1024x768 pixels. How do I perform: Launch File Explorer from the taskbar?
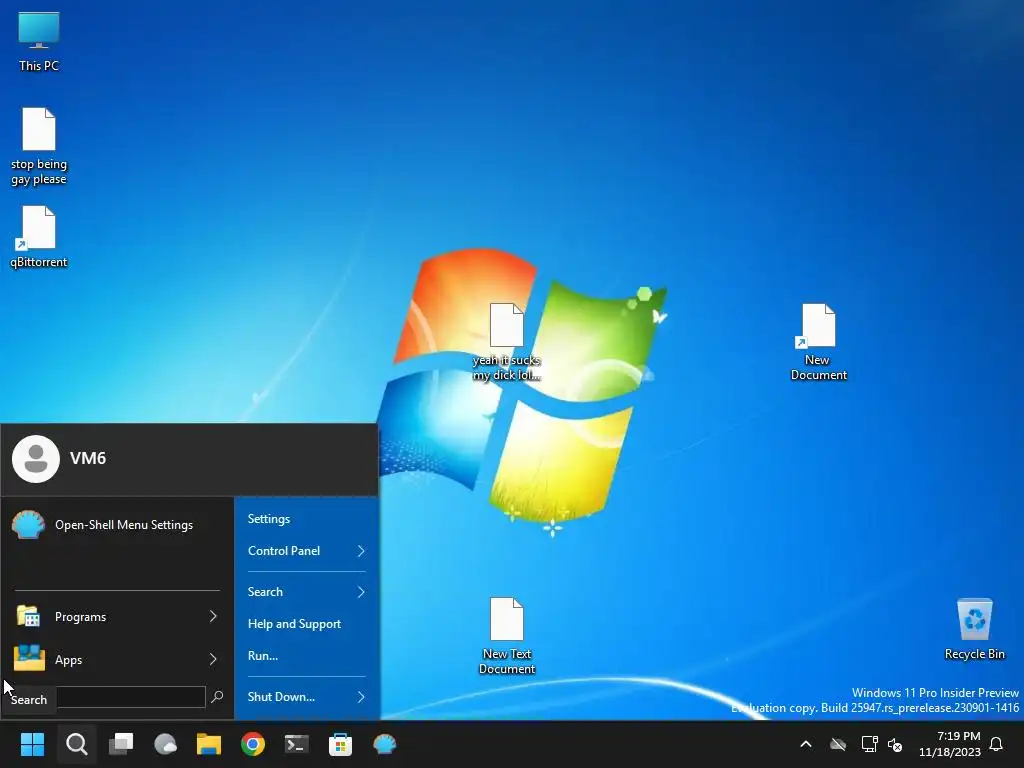pyautogui.click(x=209, y=744)
